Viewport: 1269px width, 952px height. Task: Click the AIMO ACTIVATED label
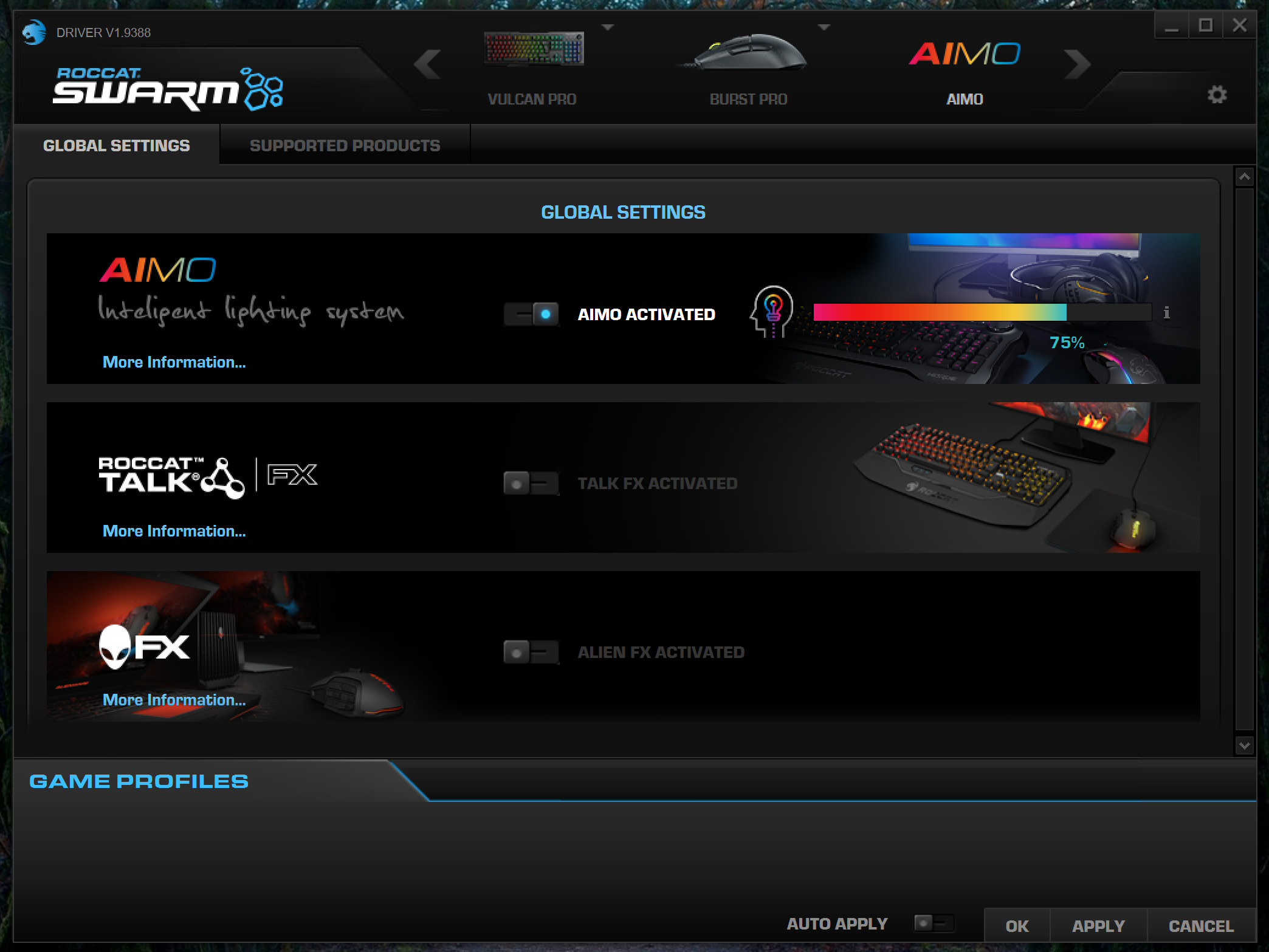point(646,314)
